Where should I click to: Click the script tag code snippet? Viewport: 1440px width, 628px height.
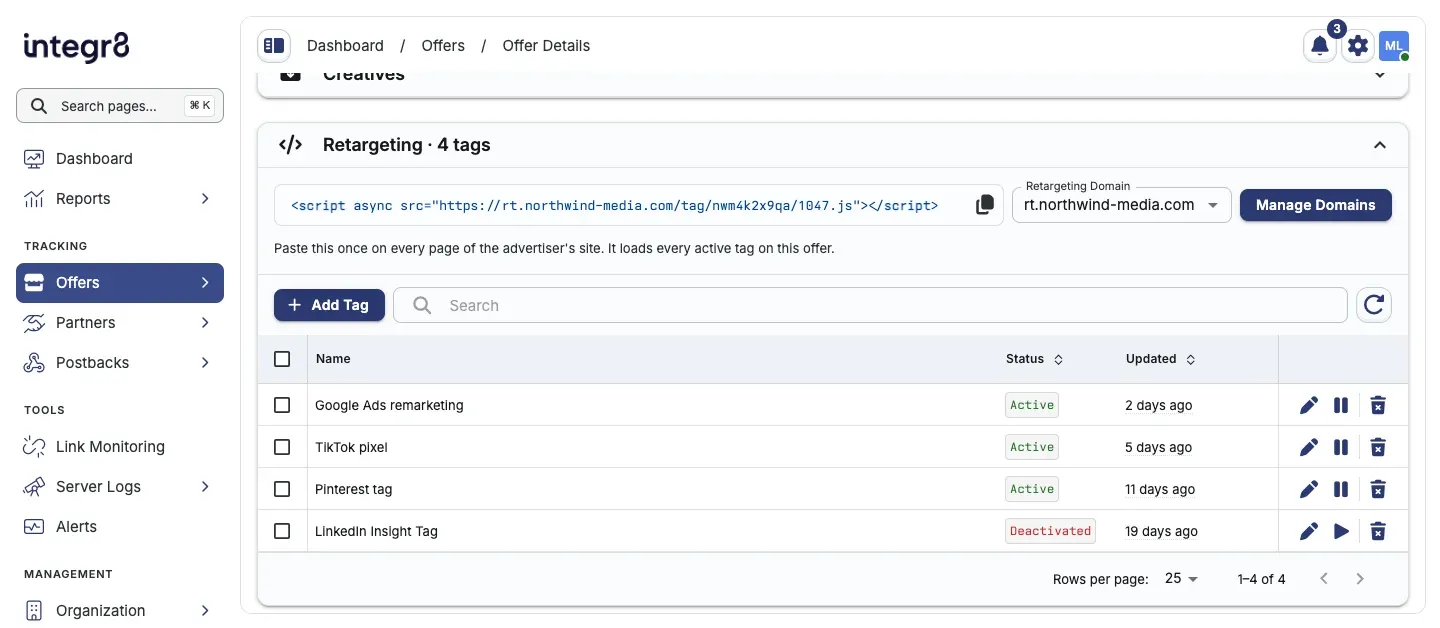(614, 205)
